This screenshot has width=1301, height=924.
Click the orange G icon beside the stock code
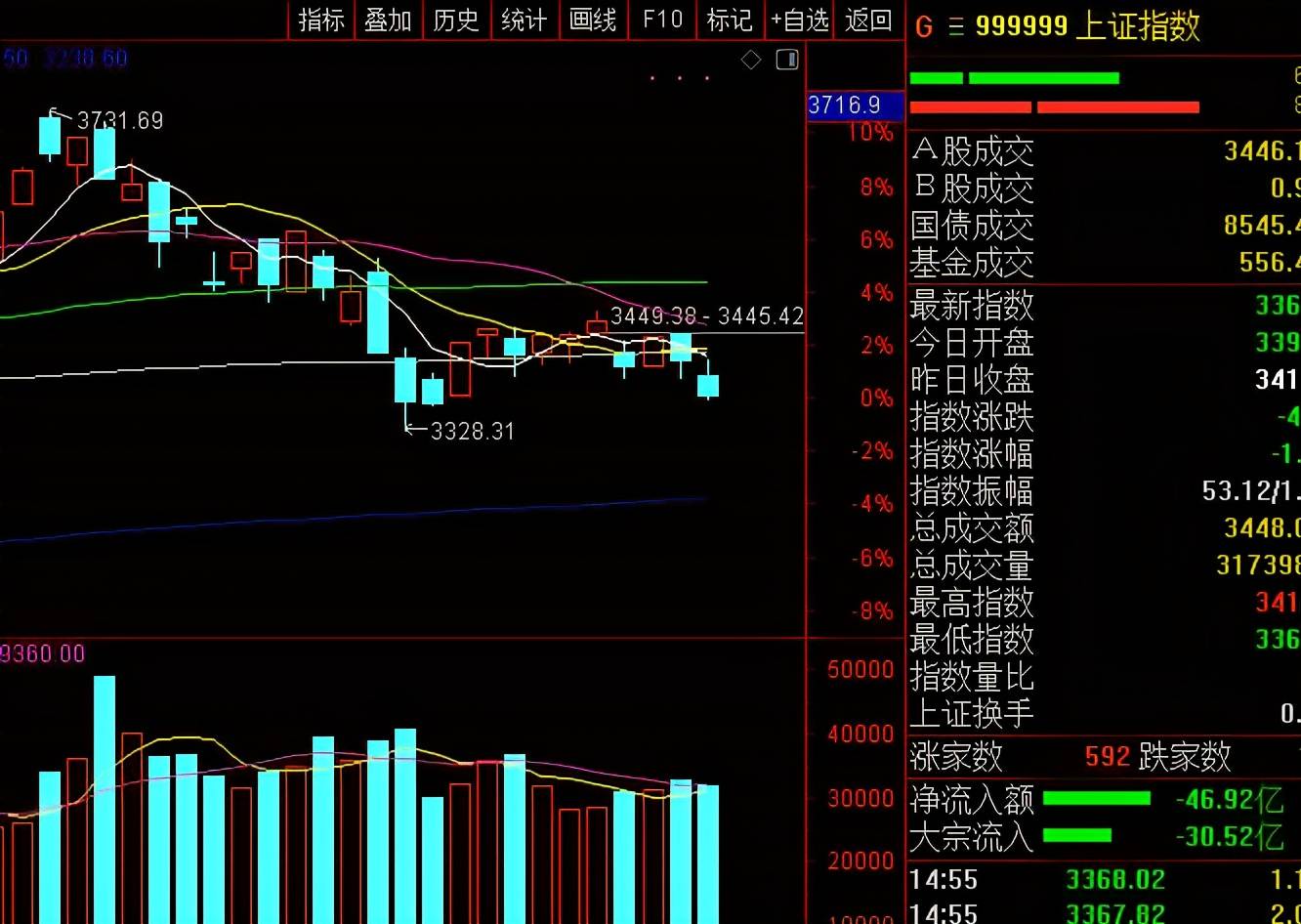[924, 26]
